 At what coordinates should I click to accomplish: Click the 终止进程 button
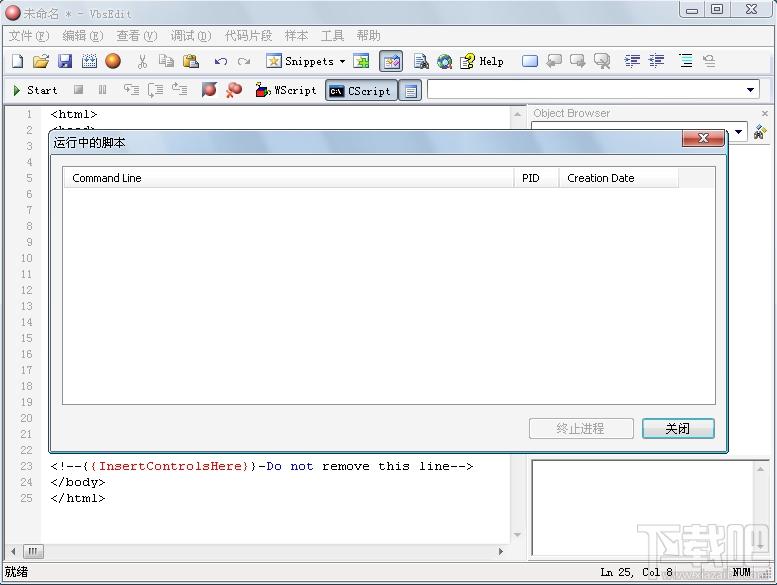click(581, 428)
